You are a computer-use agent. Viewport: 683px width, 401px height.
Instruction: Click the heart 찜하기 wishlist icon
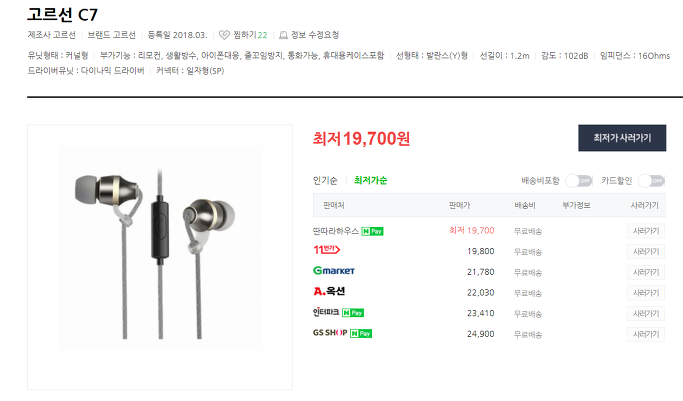point(224,35)
